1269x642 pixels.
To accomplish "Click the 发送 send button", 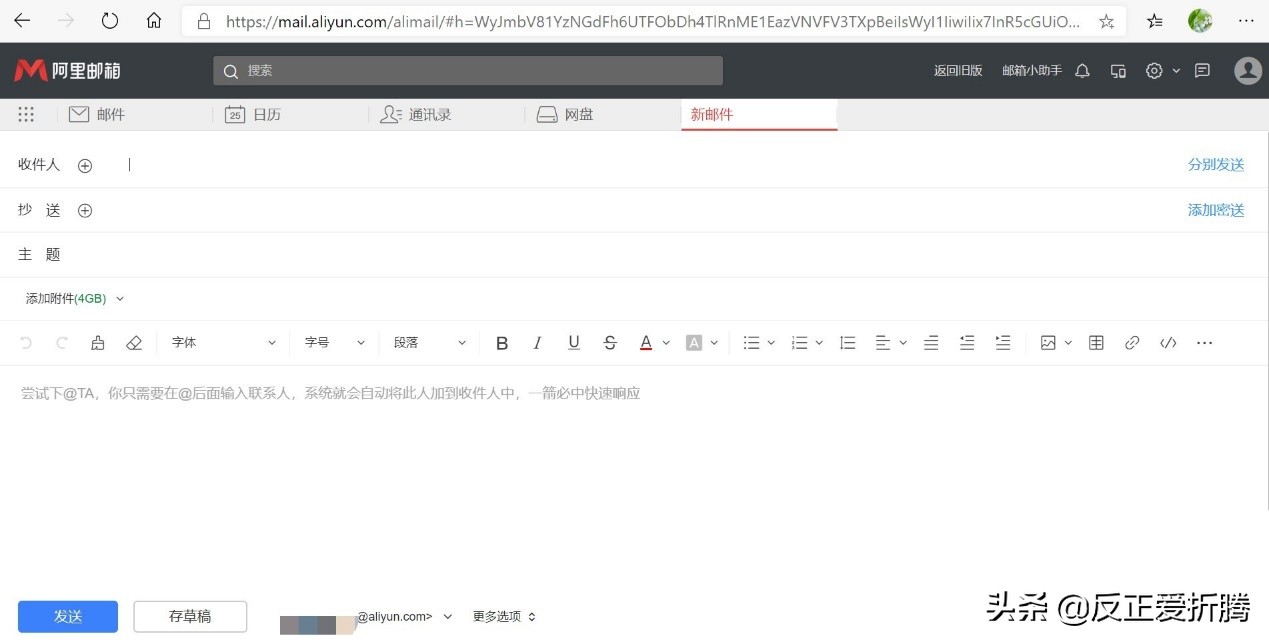I will coord(67,616).
